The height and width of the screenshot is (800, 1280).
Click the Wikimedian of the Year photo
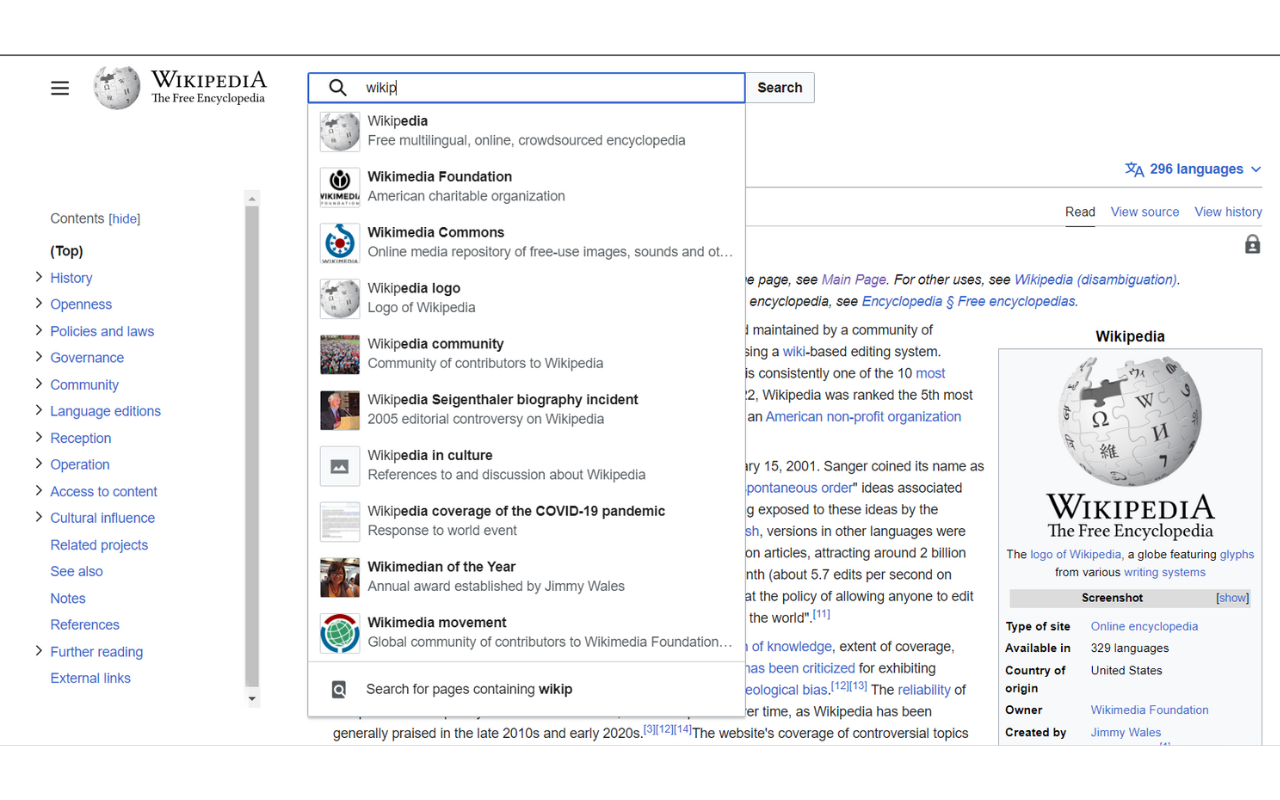[x=340, y=577]
